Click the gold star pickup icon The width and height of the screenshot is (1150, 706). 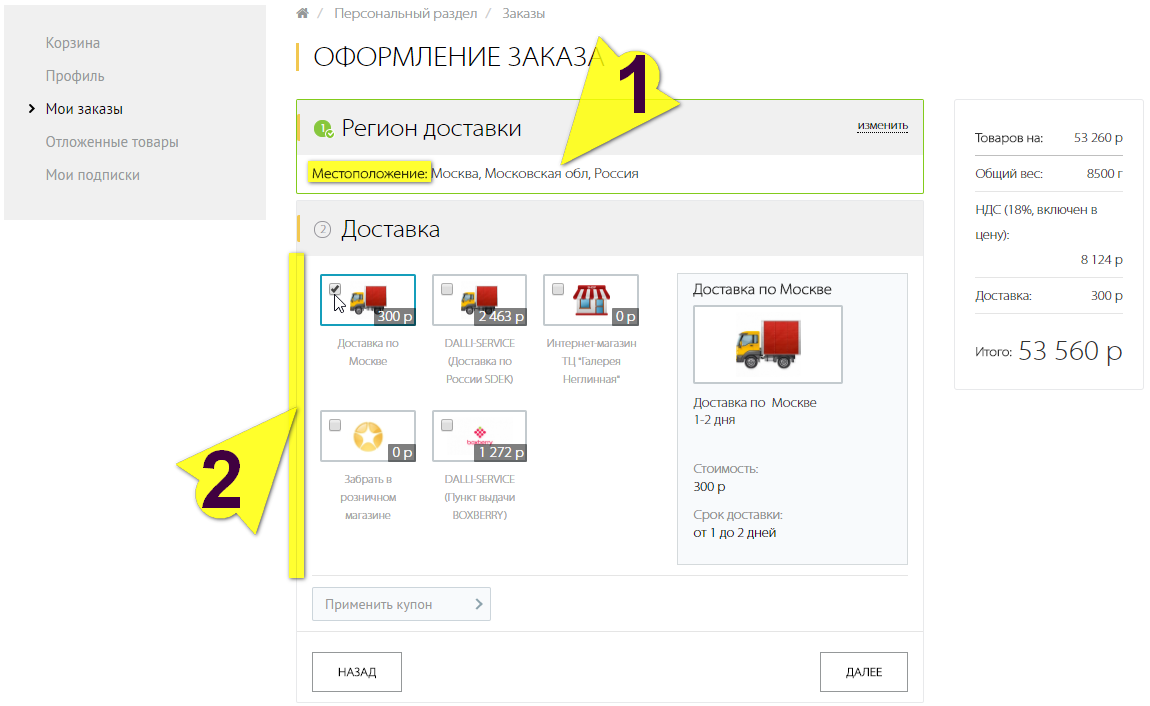click(x=368, y=436)
